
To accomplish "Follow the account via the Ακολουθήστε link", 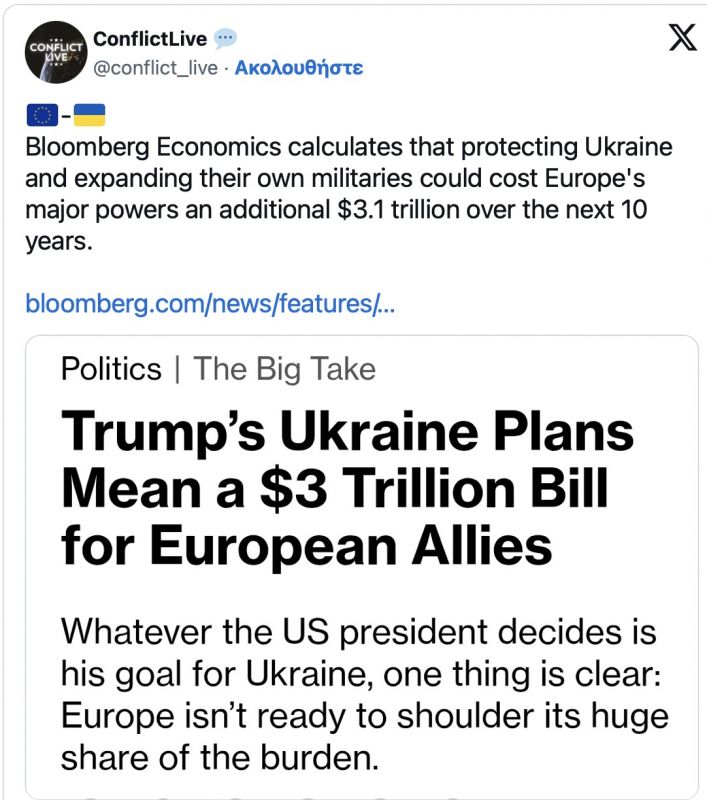I will point(298,68).
